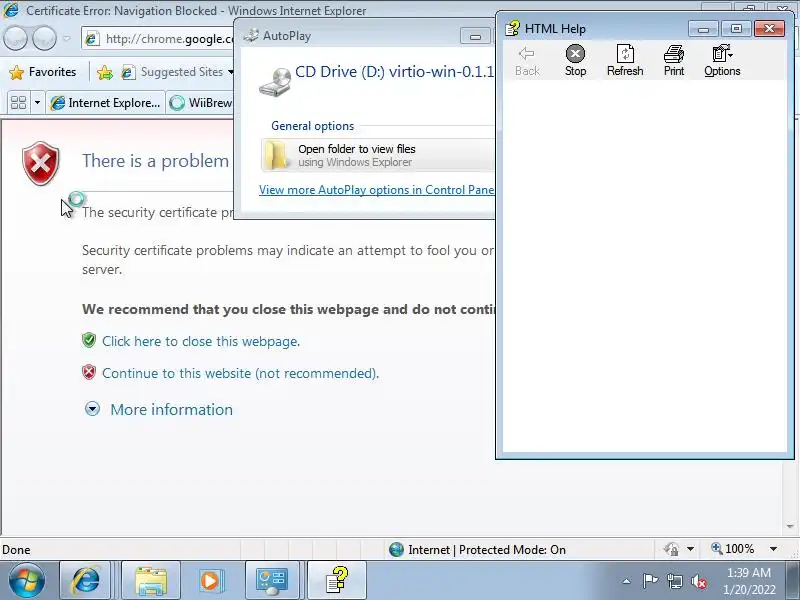Open InPrivate filtering dropdown in status bar
The height and width of the screenshot is (600, 800).
pos(690,549)
